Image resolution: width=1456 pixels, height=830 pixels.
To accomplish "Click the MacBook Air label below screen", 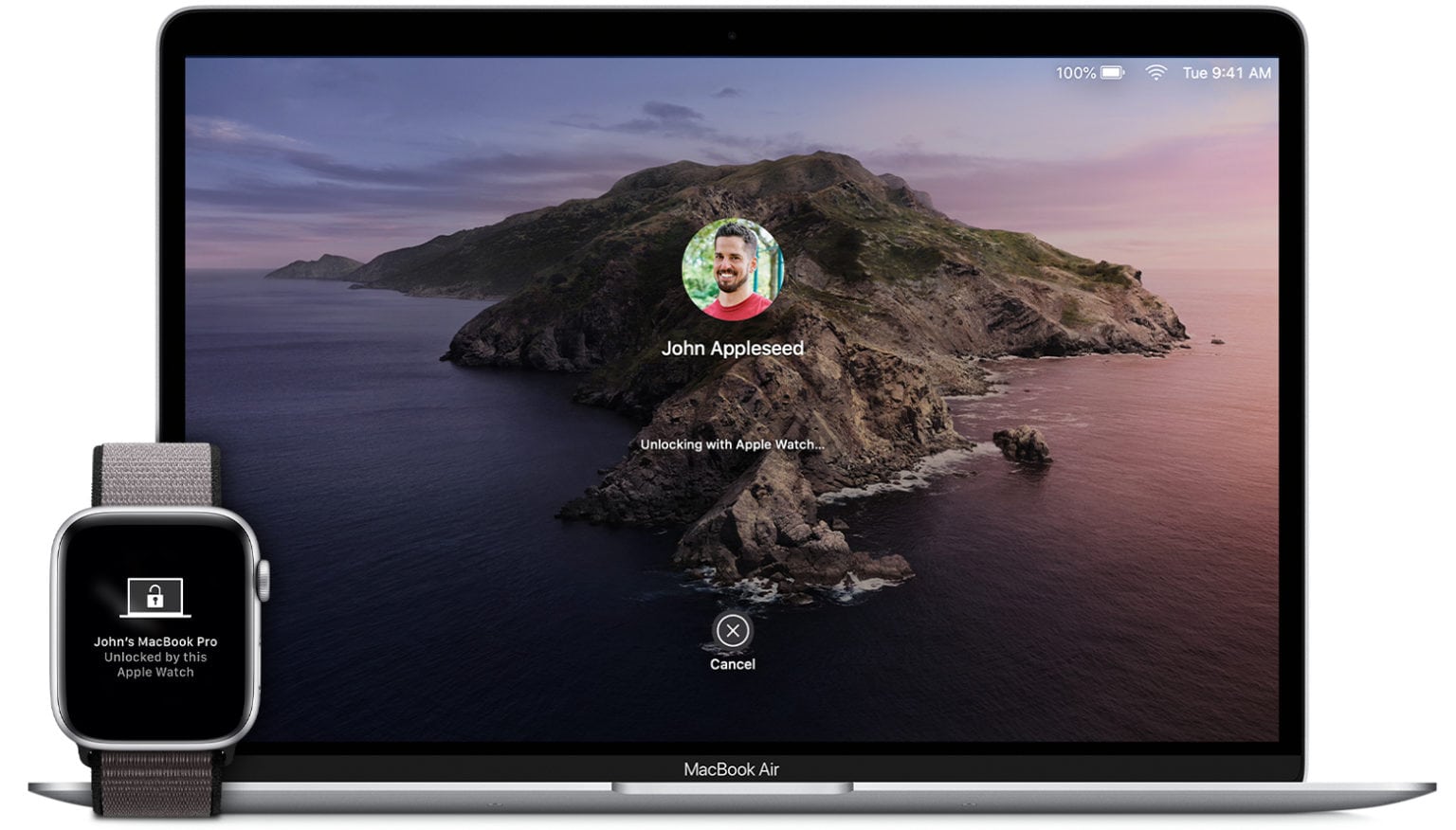I will (732, 769).
